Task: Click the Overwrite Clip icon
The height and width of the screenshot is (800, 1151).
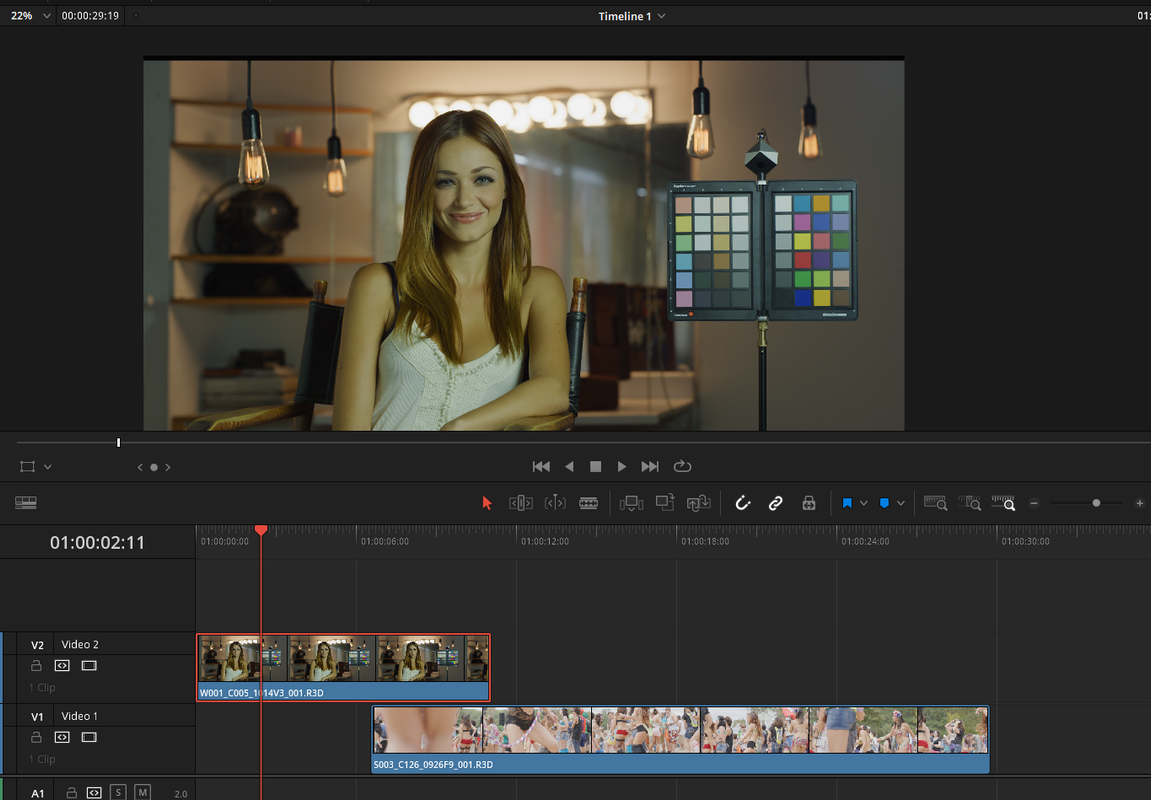Action: click(x=665, y=503)
